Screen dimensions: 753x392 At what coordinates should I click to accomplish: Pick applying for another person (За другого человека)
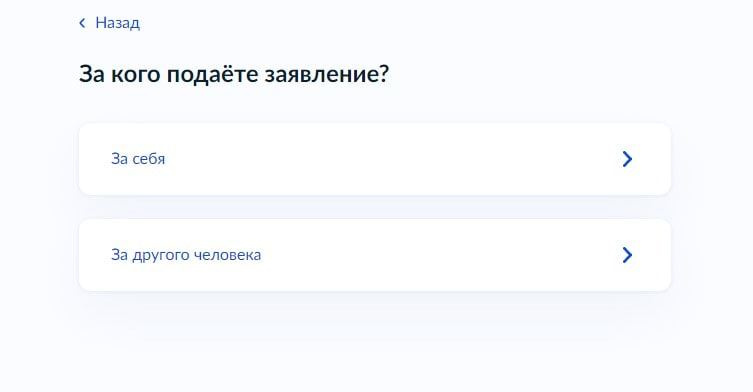click(x=375, y=255)
